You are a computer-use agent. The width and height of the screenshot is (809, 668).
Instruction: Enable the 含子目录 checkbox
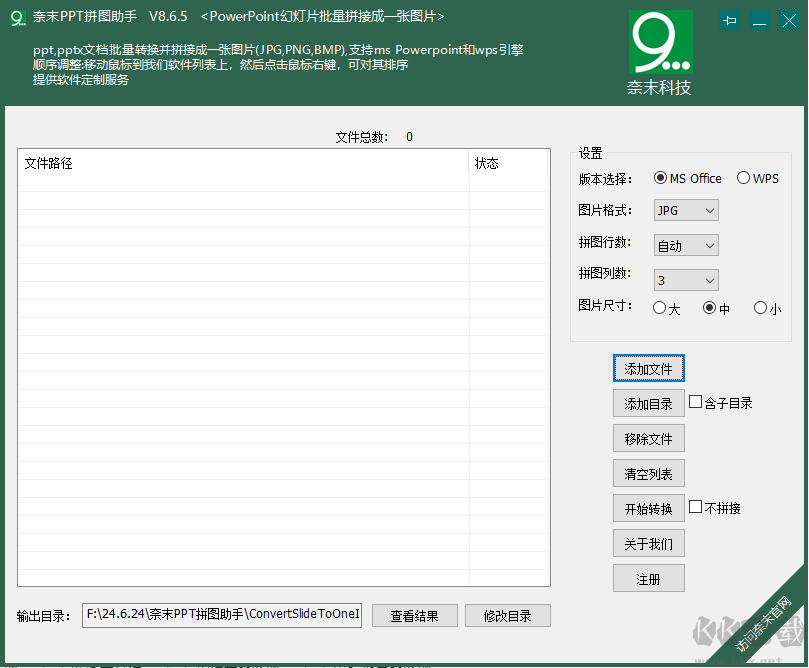point(720,402)
